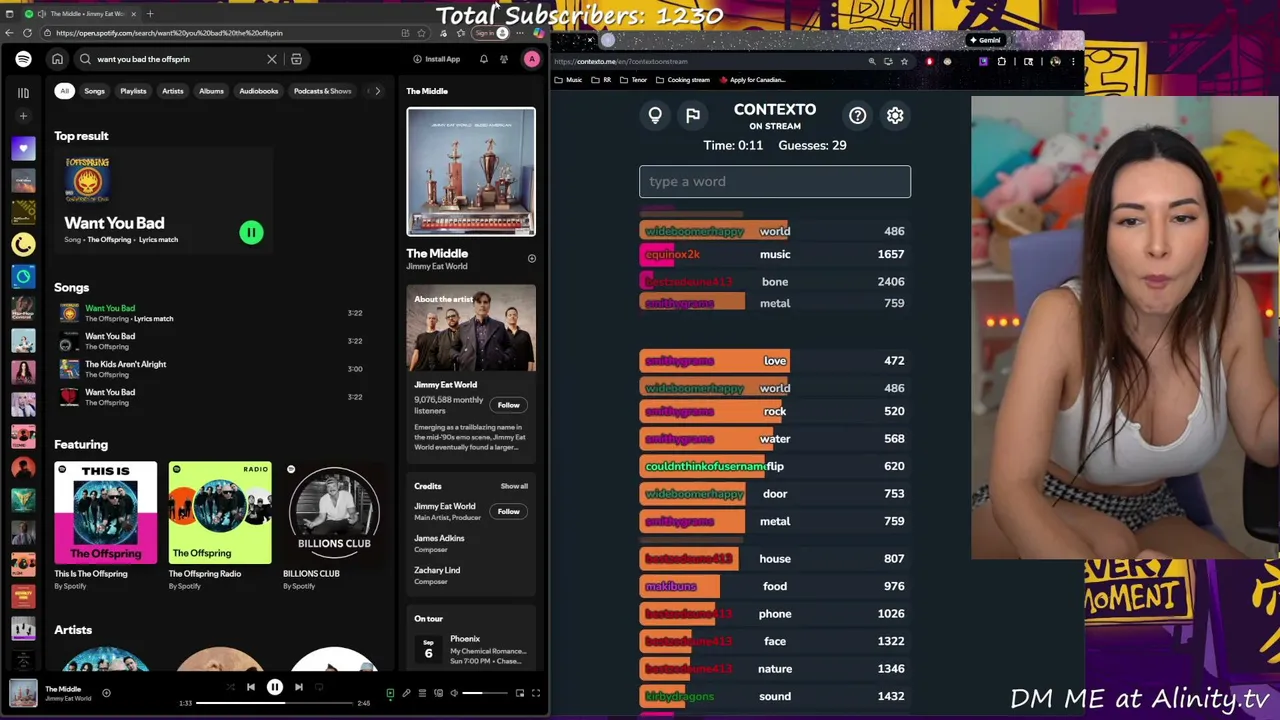The width and height of the screenshot is (1280, 720).
Task: Favorite the Spotify page with star icon
Action: [421, 33]
